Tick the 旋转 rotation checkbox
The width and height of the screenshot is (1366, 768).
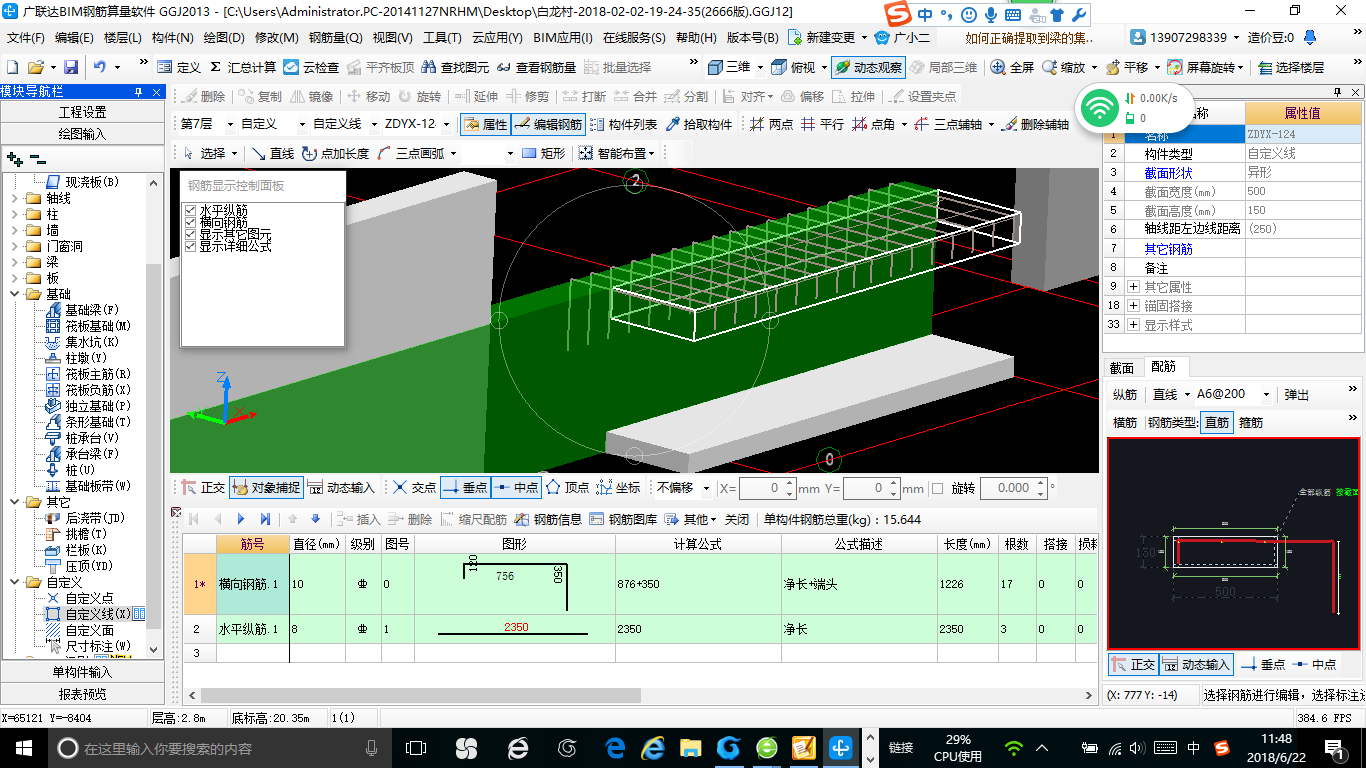tap(937, 488)
